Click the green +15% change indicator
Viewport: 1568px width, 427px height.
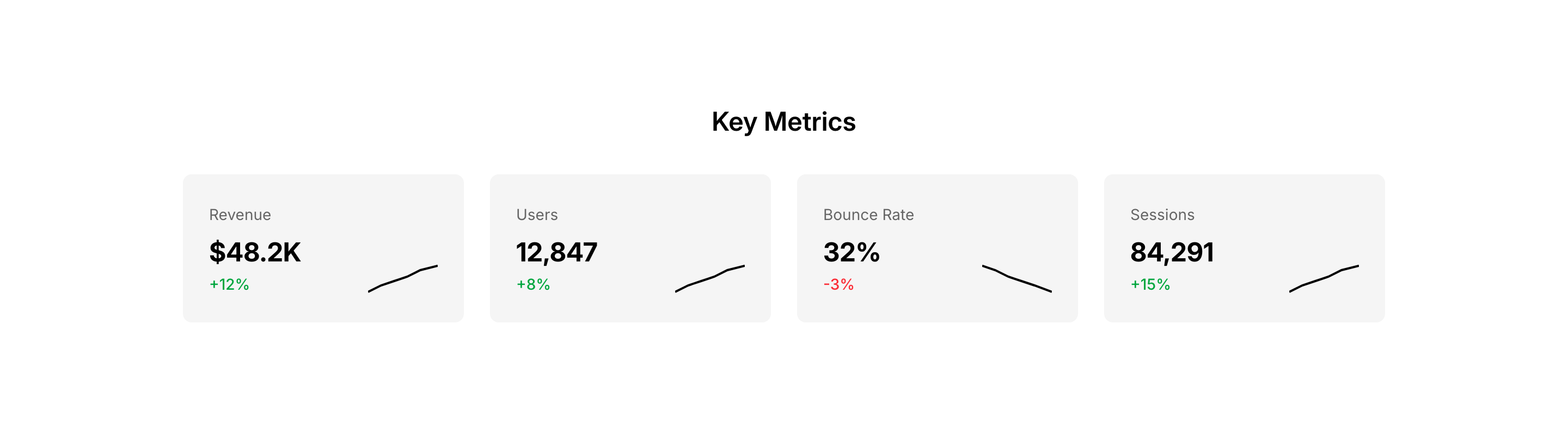pyautogui.click(x=1150, y=284)
